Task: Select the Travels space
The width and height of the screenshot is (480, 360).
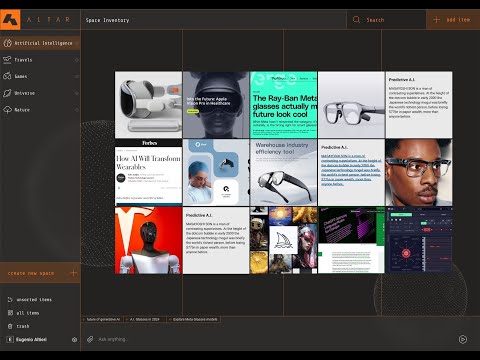Action: point(40,60)
